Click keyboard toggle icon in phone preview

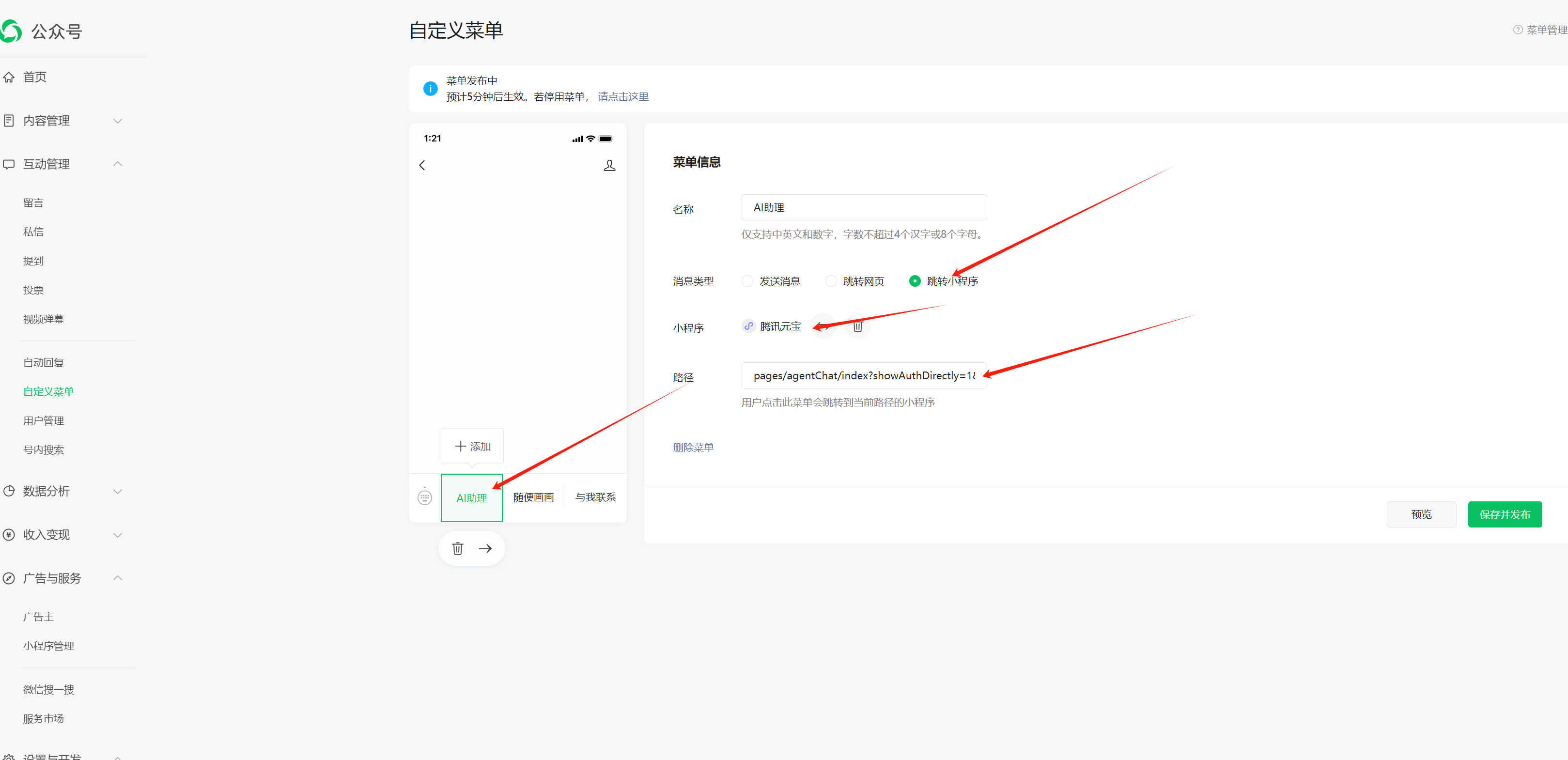tap(425, 497)
